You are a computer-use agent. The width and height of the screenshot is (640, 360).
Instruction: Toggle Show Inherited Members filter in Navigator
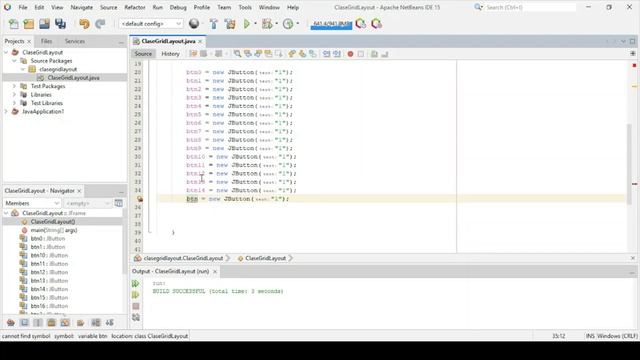tap(11, 323)
